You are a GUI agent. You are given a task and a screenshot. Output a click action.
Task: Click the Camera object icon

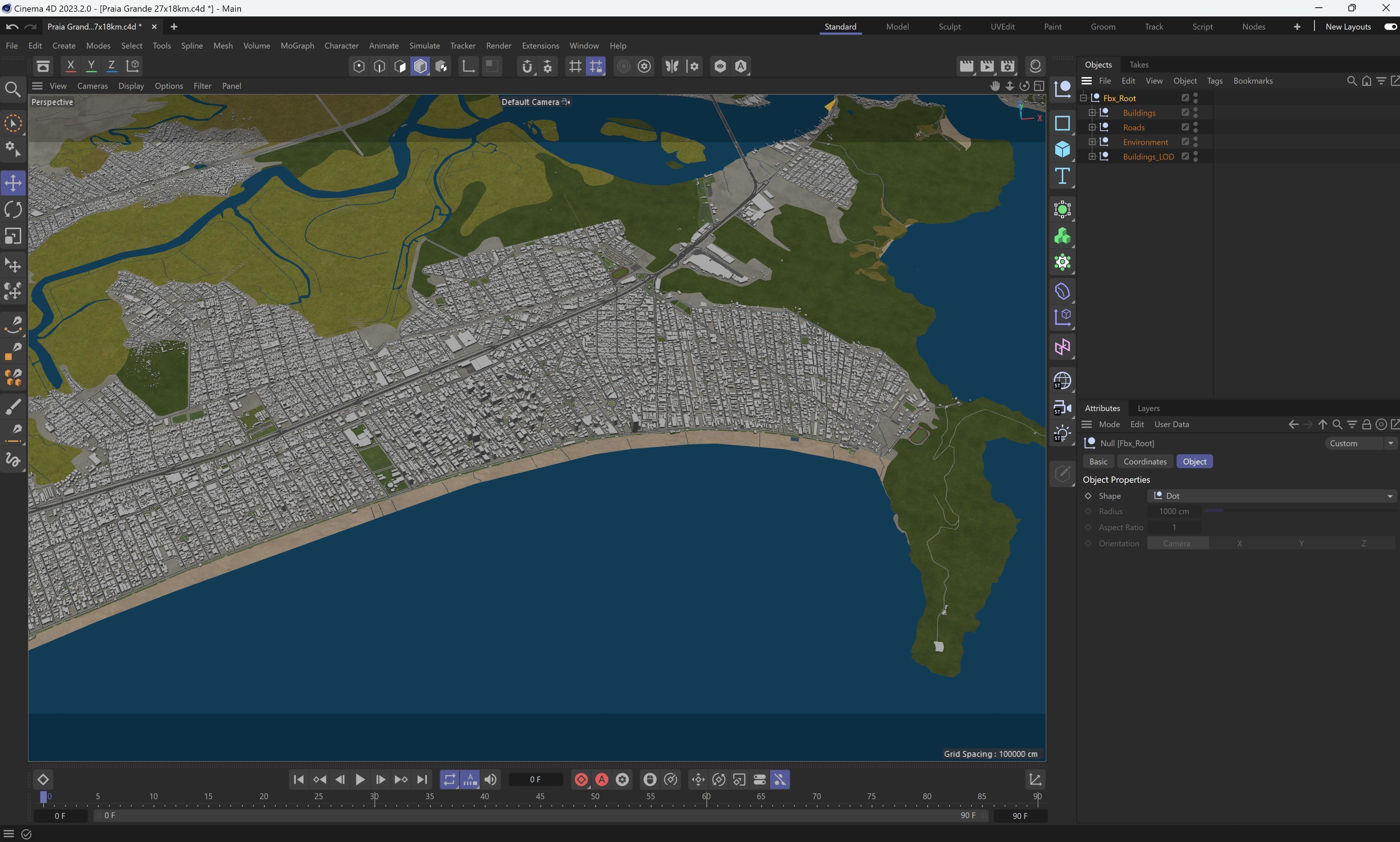pos(1063,407)
